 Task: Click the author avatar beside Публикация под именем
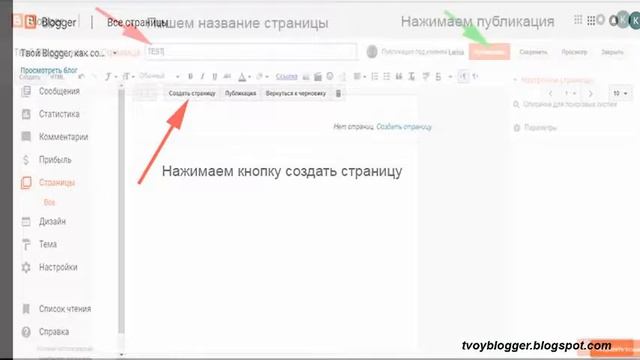pos(372,52)
